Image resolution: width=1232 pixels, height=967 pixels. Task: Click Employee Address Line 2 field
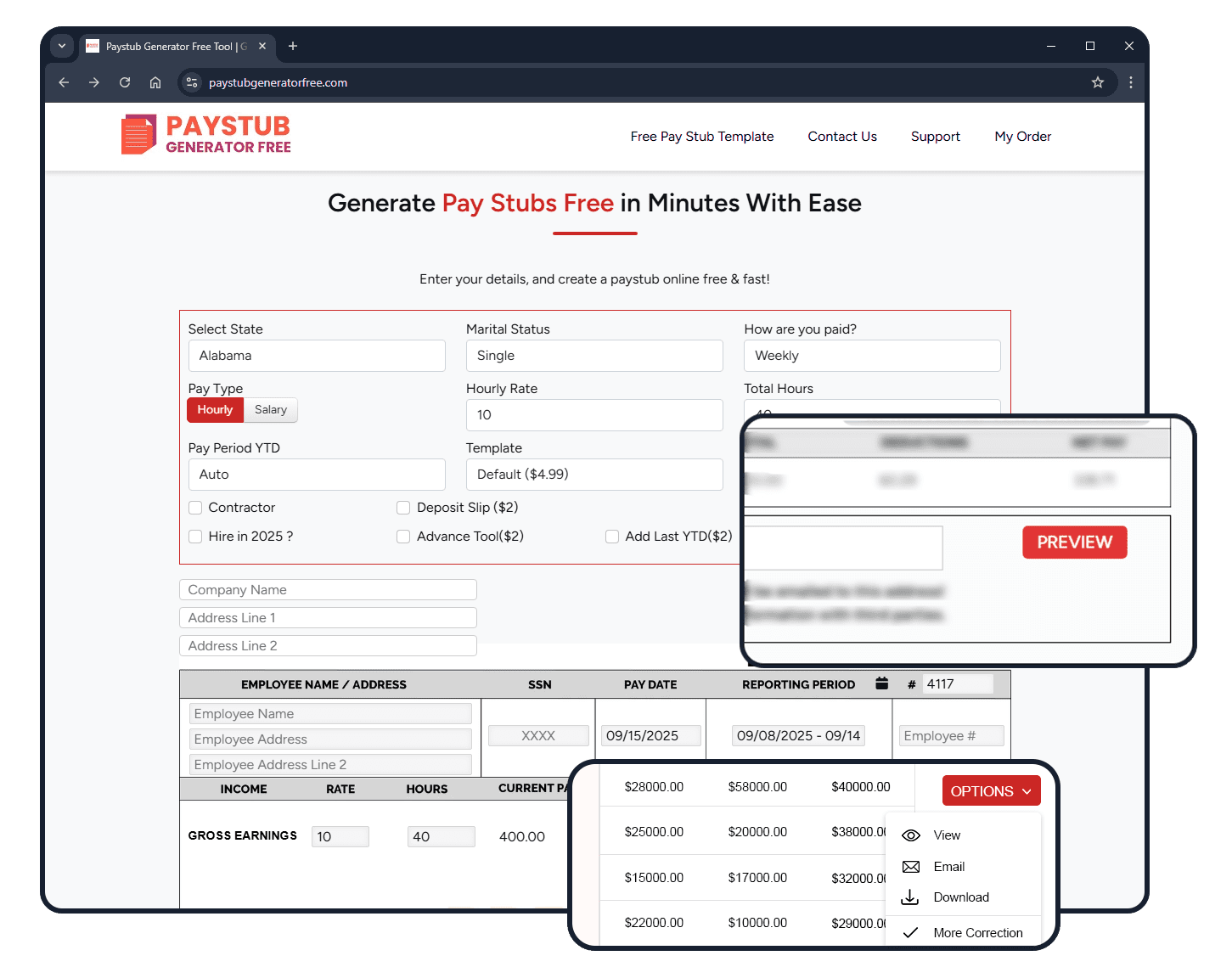click(330, 765)
